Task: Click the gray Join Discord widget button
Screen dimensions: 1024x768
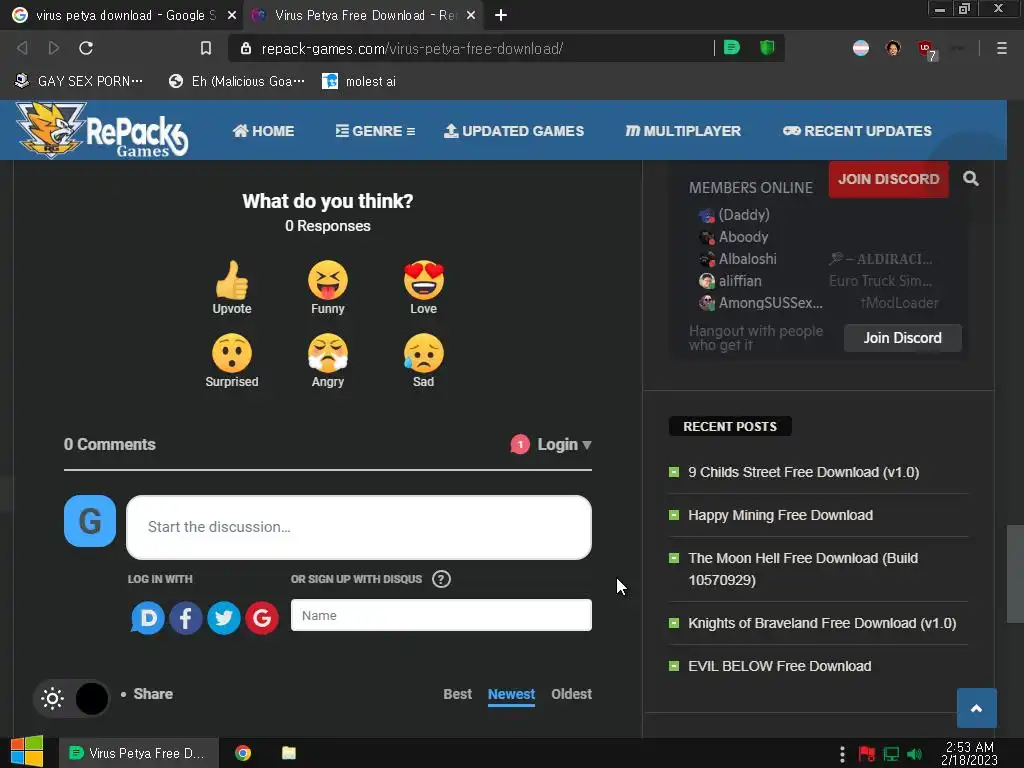Action: [x=903, y=338]
